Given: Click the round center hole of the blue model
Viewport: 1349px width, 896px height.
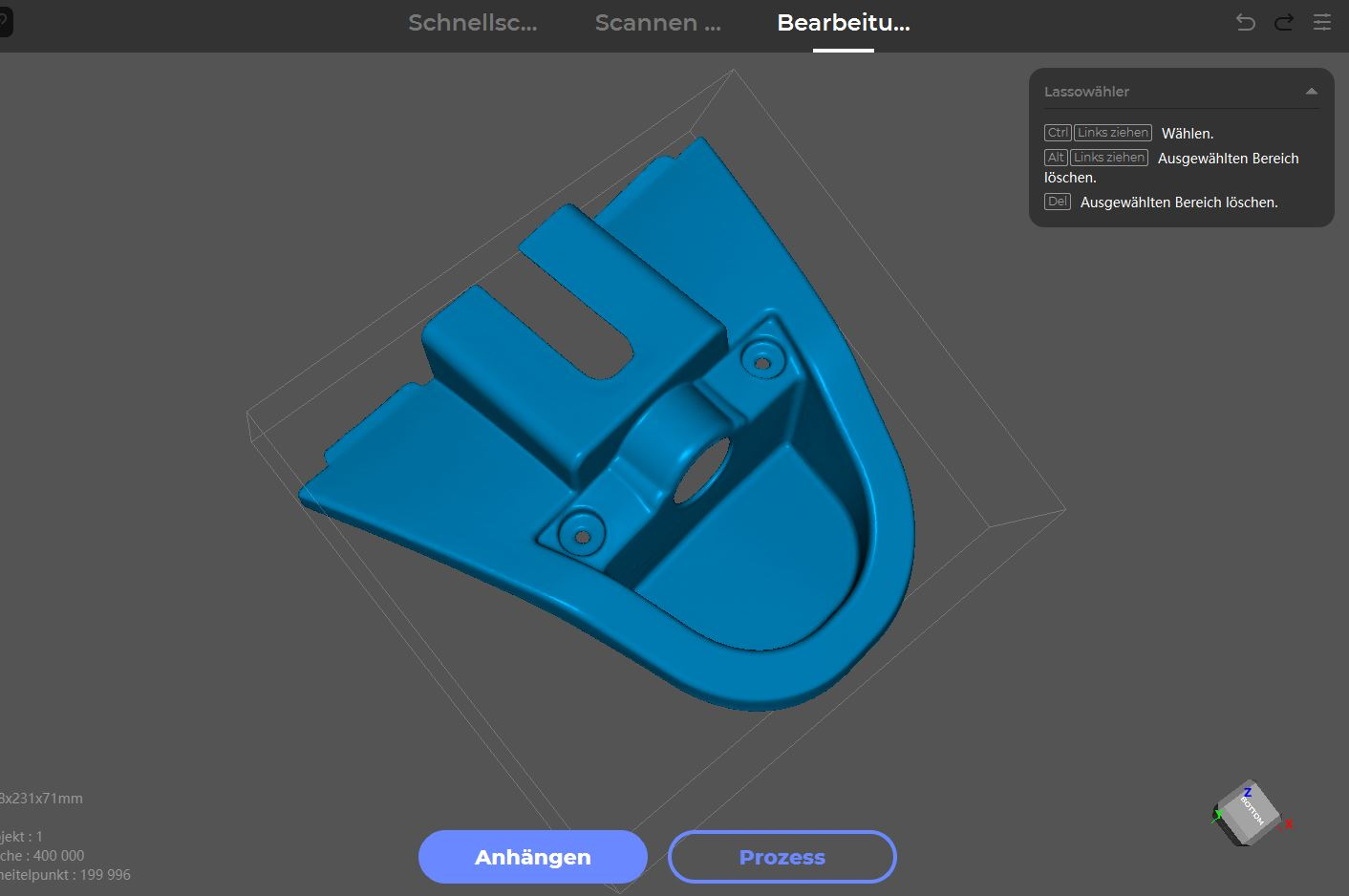Looking at the screenshot, I should coord(702,470).
